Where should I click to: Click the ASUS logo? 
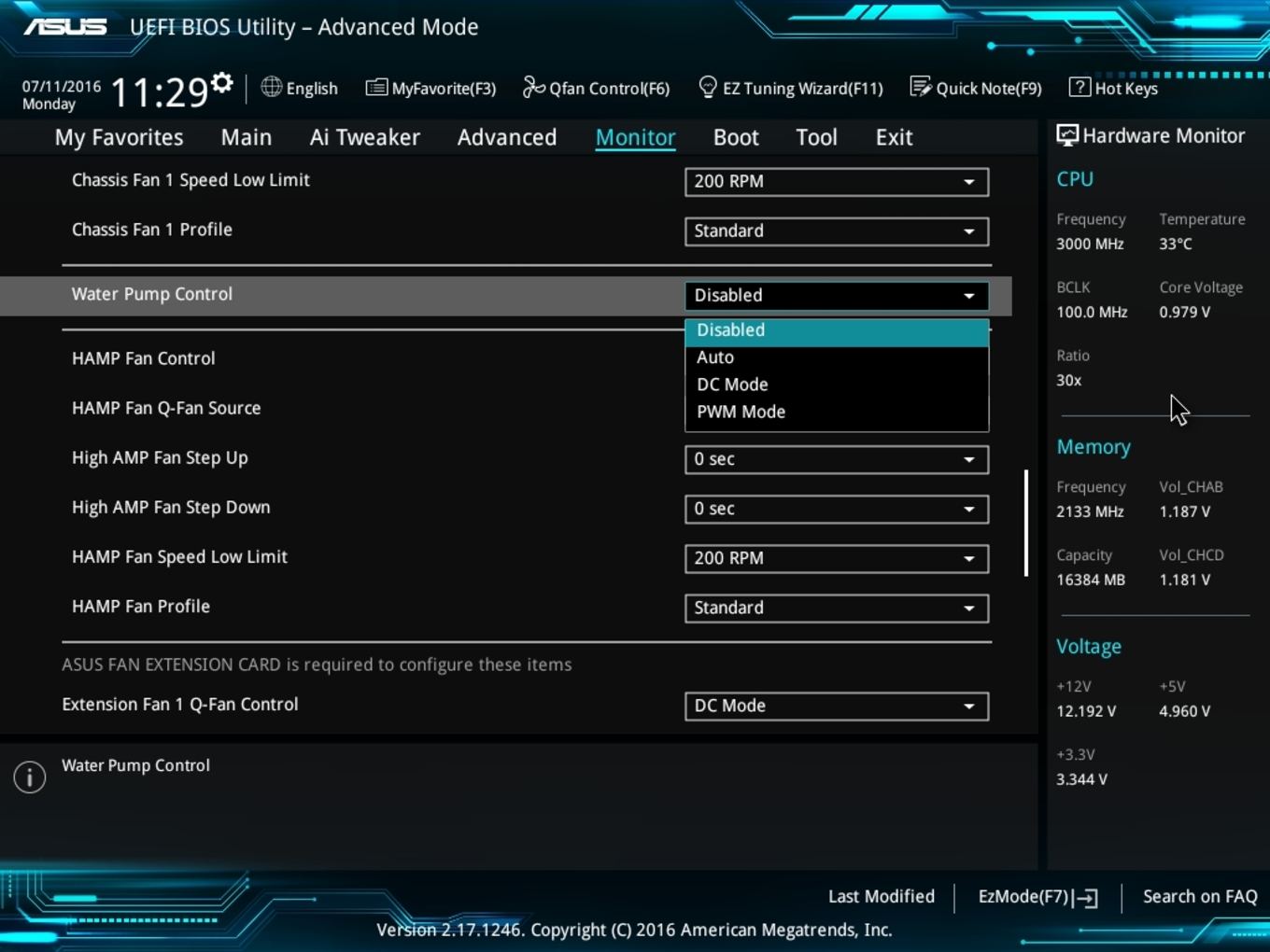(65, 27)
